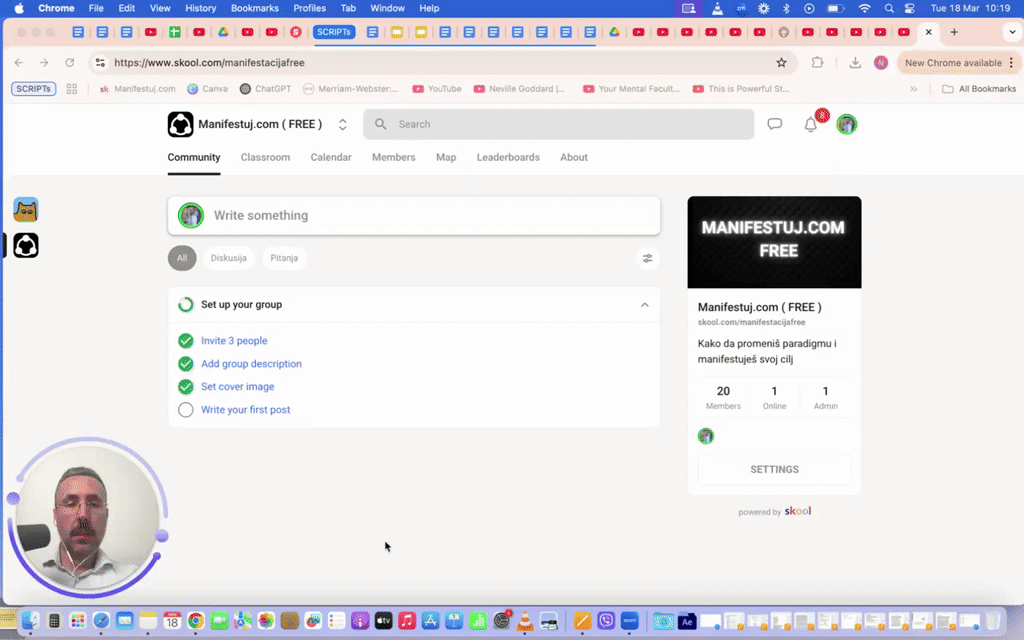Screen dimensions: 1024x640
Task: Open the post filter settings icon
Action: [647, 259]
